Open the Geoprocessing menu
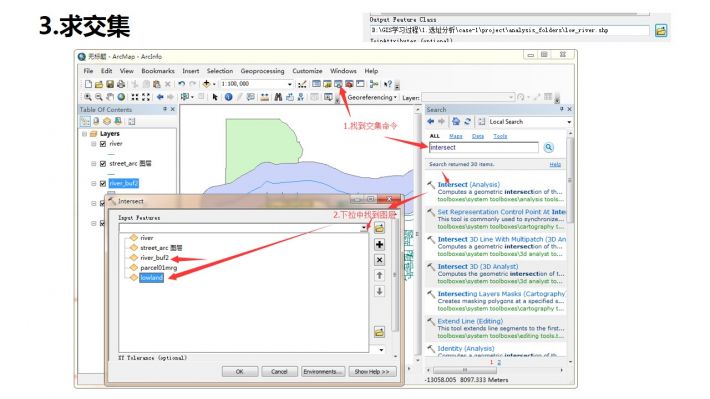This screenshot has width=710, height=399. 262,71
